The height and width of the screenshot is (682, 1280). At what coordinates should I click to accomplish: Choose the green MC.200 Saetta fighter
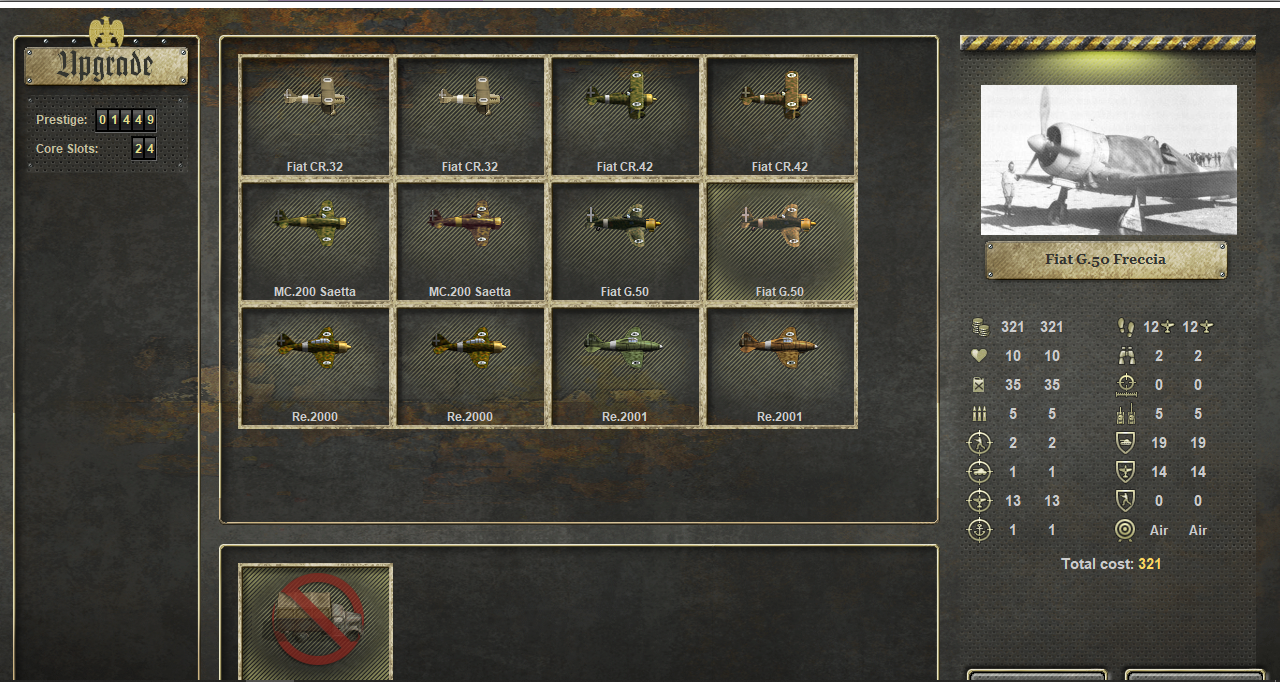click(x=315, y=241)
